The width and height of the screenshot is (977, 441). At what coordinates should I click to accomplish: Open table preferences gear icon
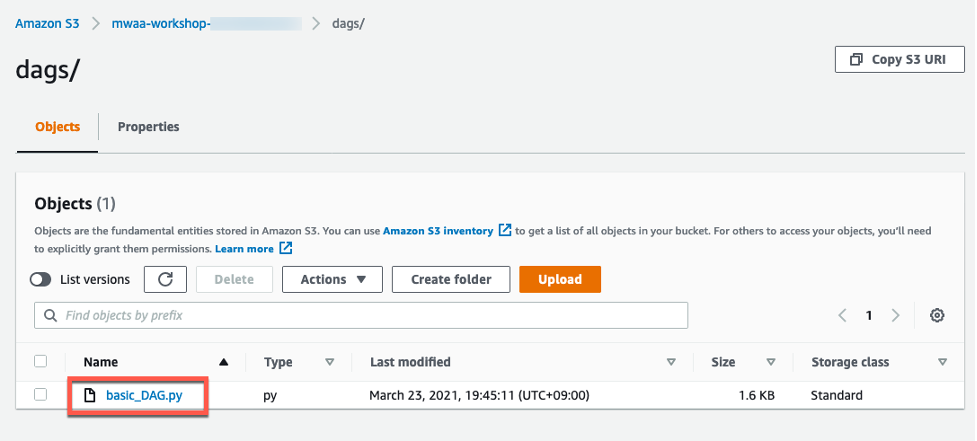pyautogui.click(x=937, y=315)
